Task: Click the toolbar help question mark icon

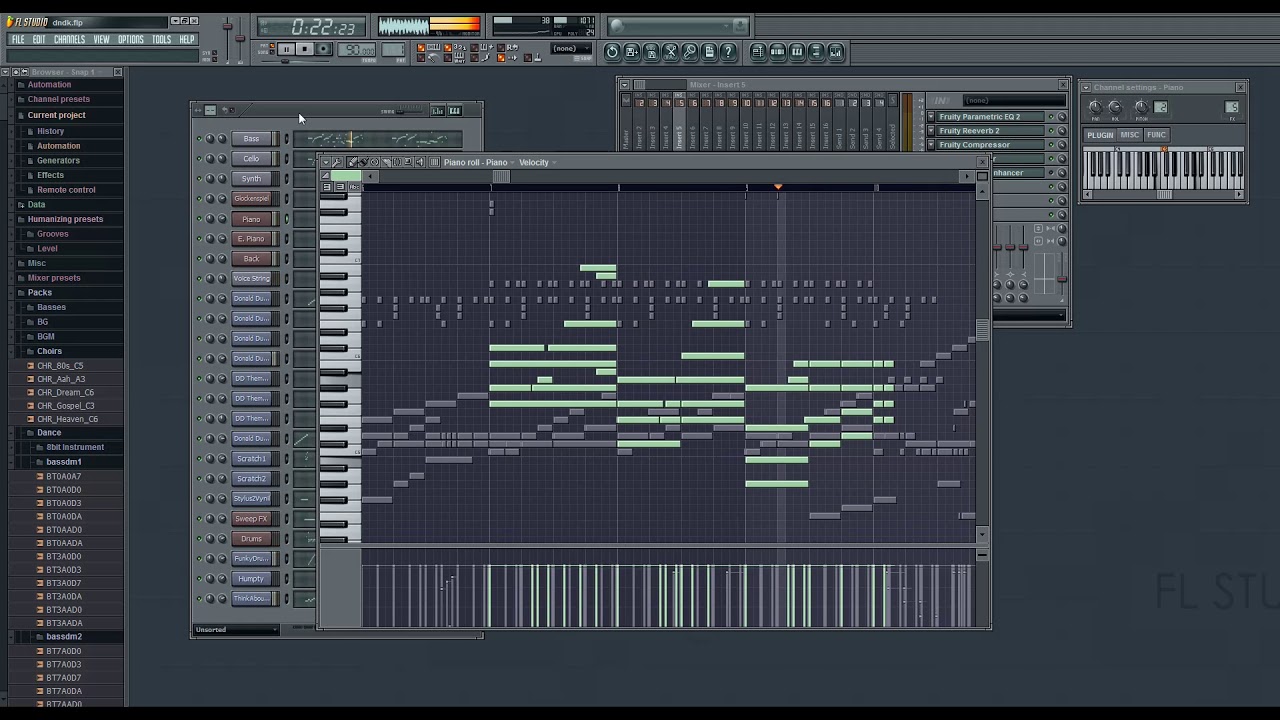Action: tap(729, 52)
